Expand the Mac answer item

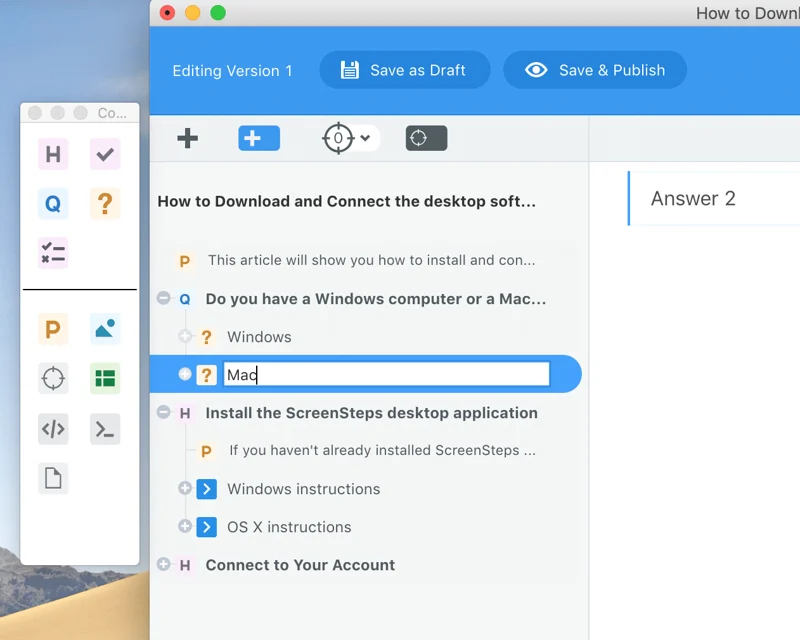[185, 374]
